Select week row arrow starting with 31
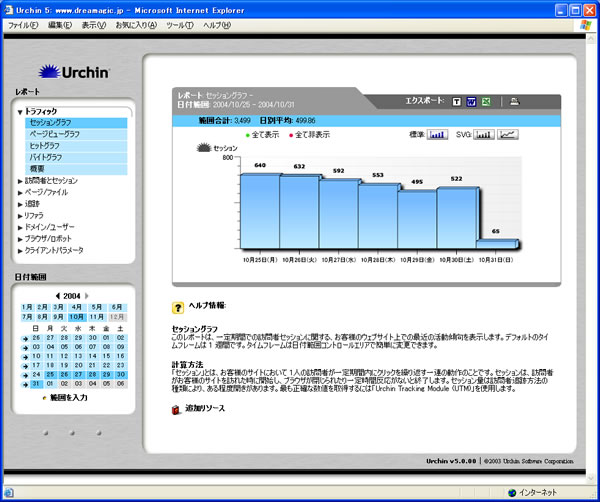Screen dimensions: 600x502 coord(25,385)
